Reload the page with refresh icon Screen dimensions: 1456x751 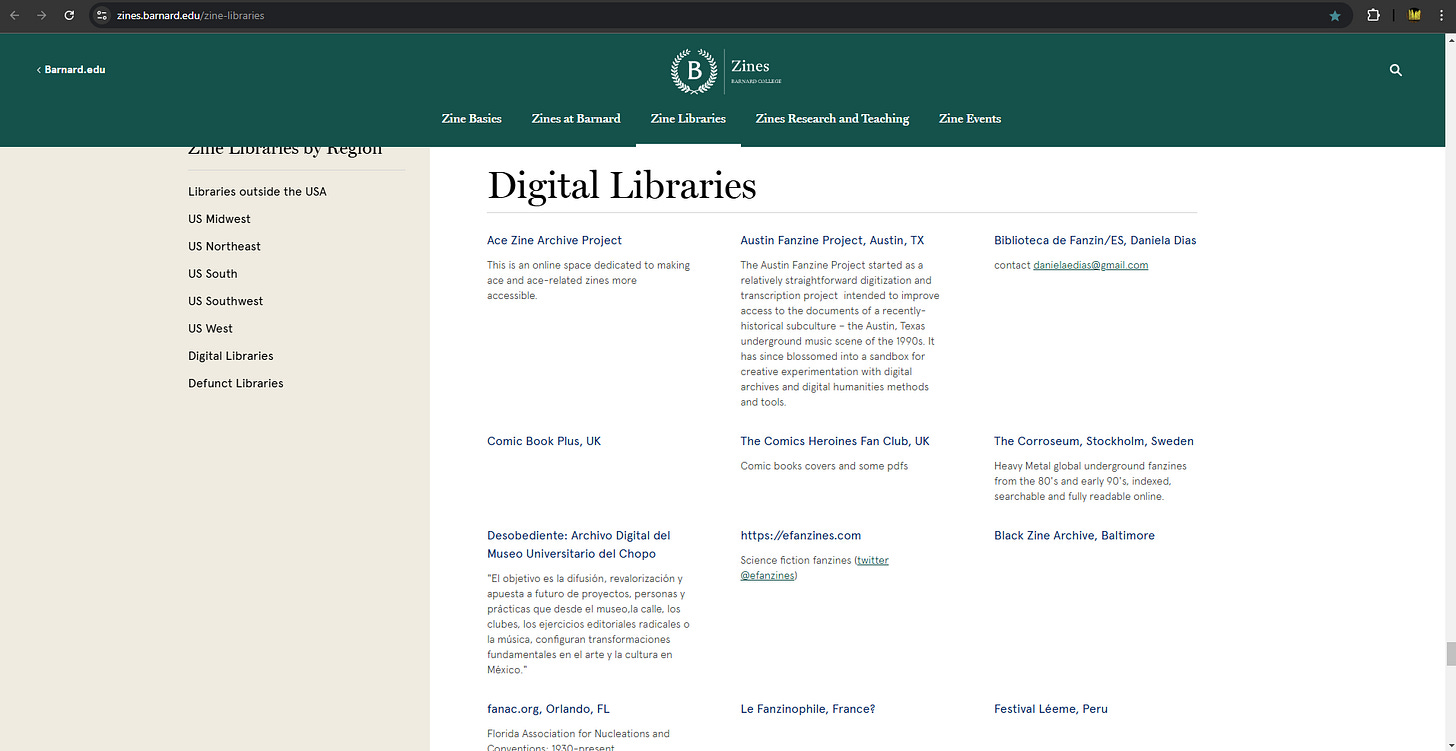tap(69, 15)
